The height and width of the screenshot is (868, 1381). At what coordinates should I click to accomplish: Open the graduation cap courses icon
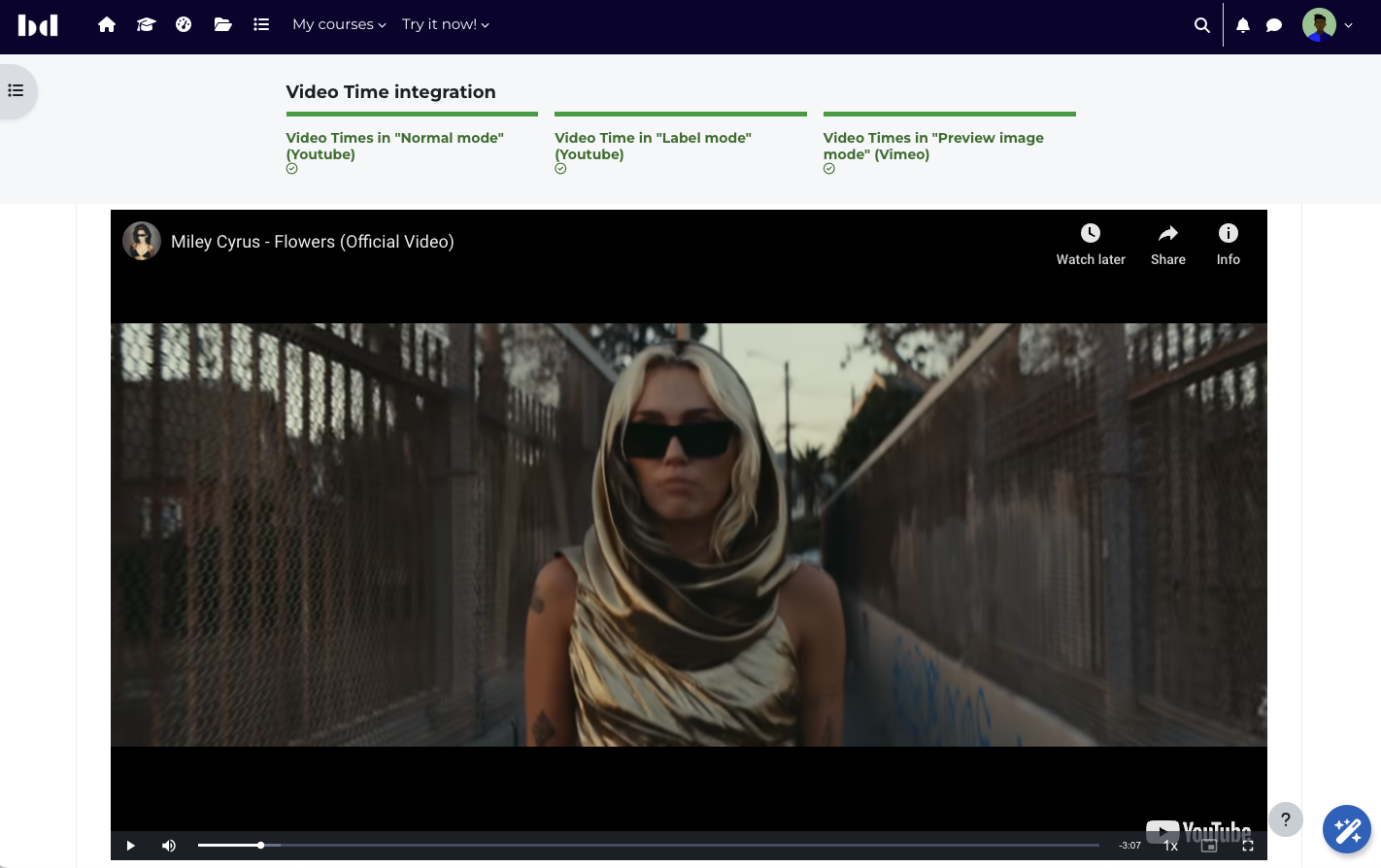[x=146, y=24]
